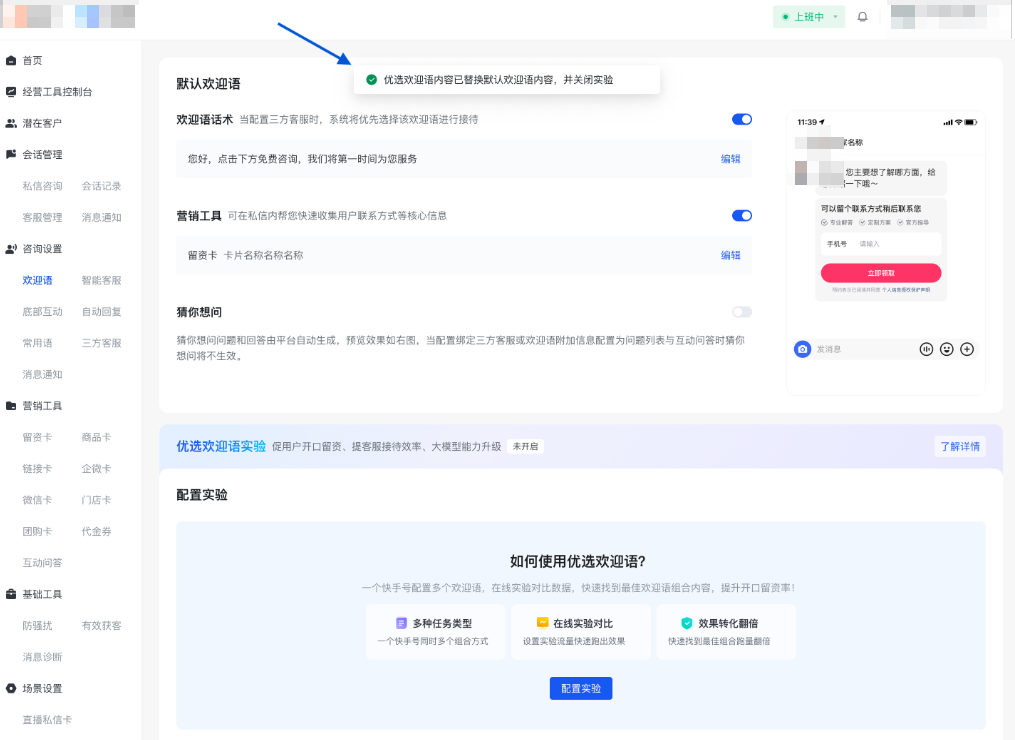Click the voice message icon next to emoji icon

coord(926,349)
